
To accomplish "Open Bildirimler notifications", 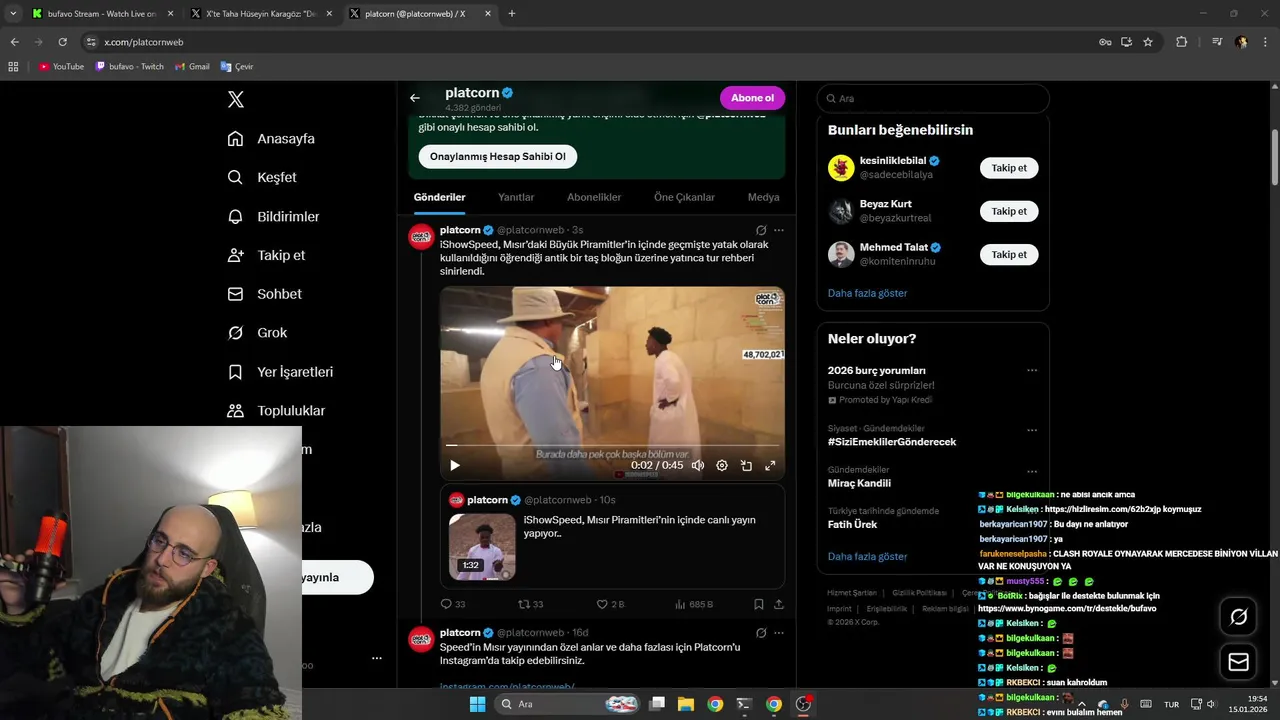I will pyautogui.click(x=273, y=216).
